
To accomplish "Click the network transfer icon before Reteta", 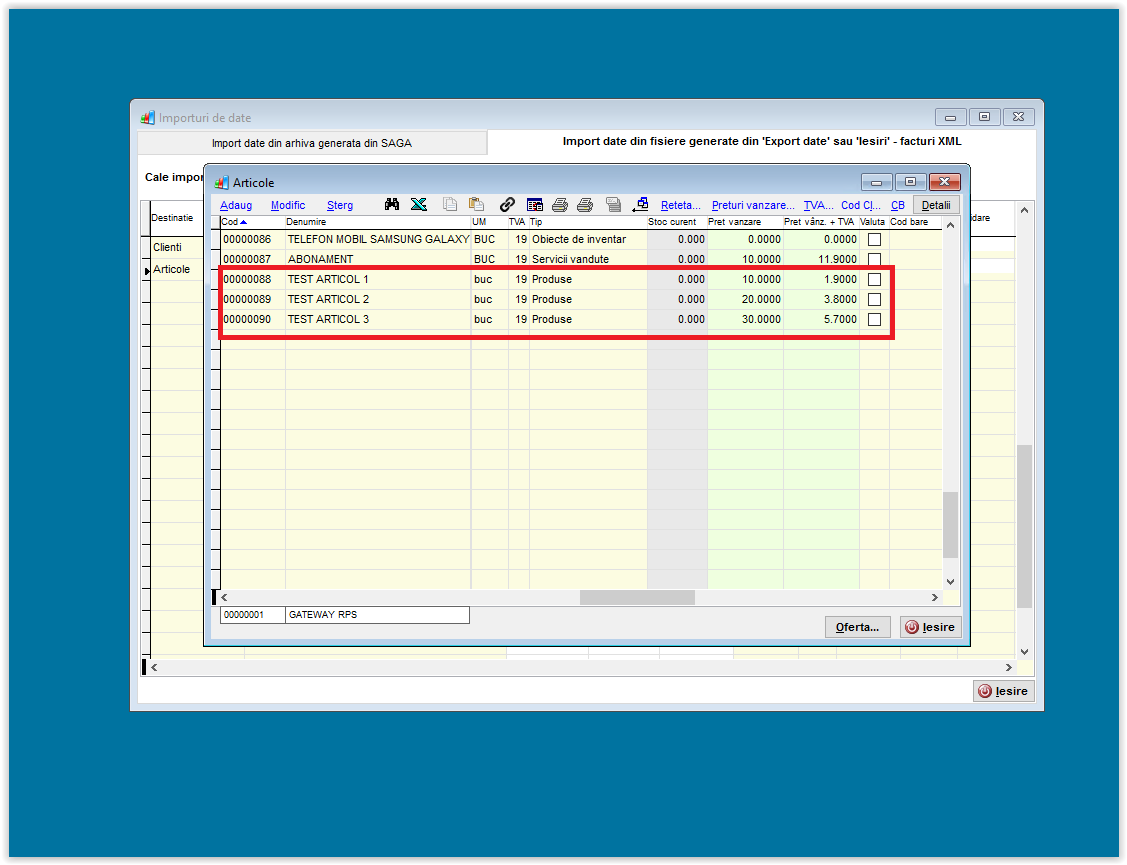I will (x=640, y=205).
